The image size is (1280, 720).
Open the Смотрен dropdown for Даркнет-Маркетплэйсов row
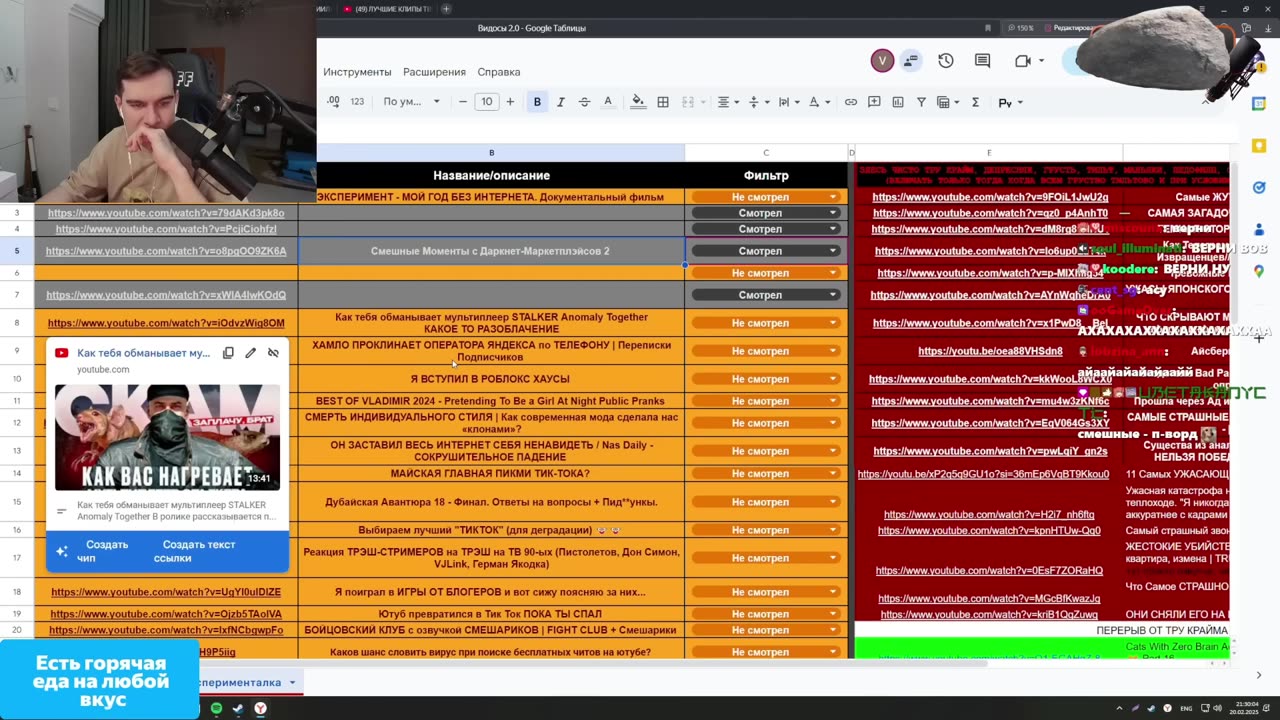click(766, 251)
